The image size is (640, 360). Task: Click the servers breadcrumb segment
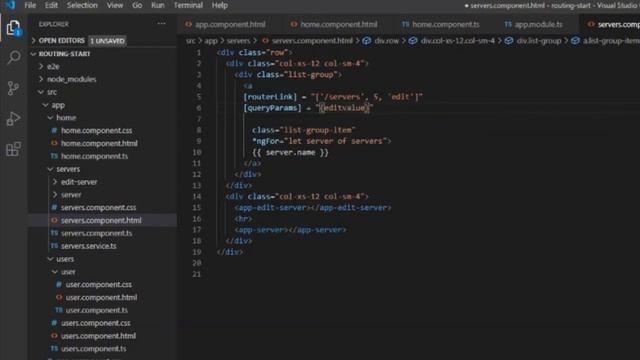238,41
